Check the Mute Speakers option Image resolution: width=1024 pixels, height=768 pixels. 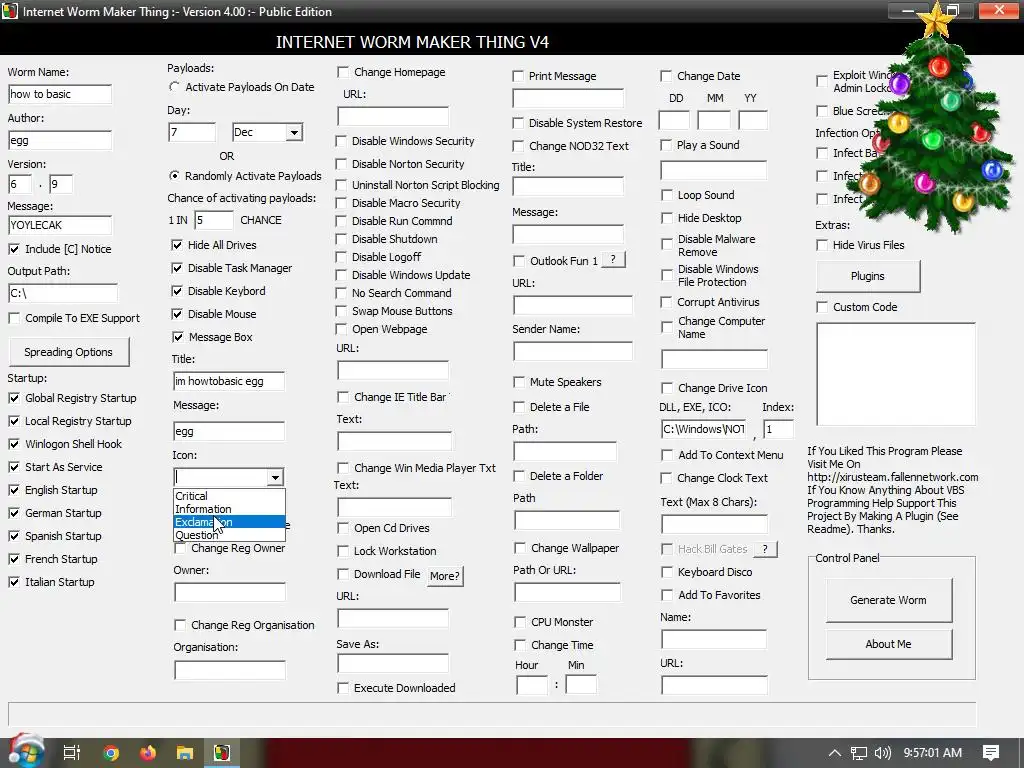tap(519, 382)
